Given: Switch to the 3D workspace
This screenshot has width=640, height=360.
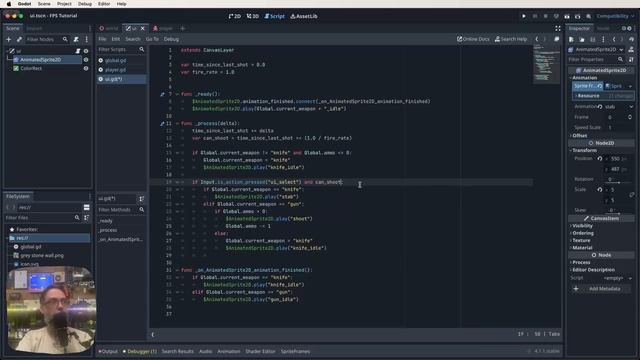Looking at the screenshot, I should (x=253, y=16).
